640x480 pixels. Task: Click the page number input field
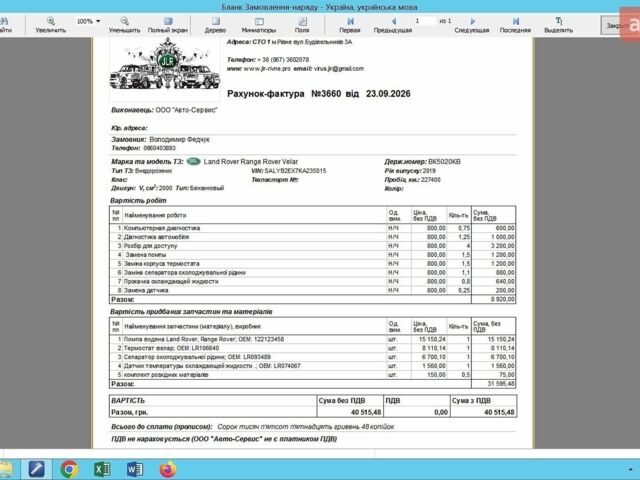coord(424,21)
